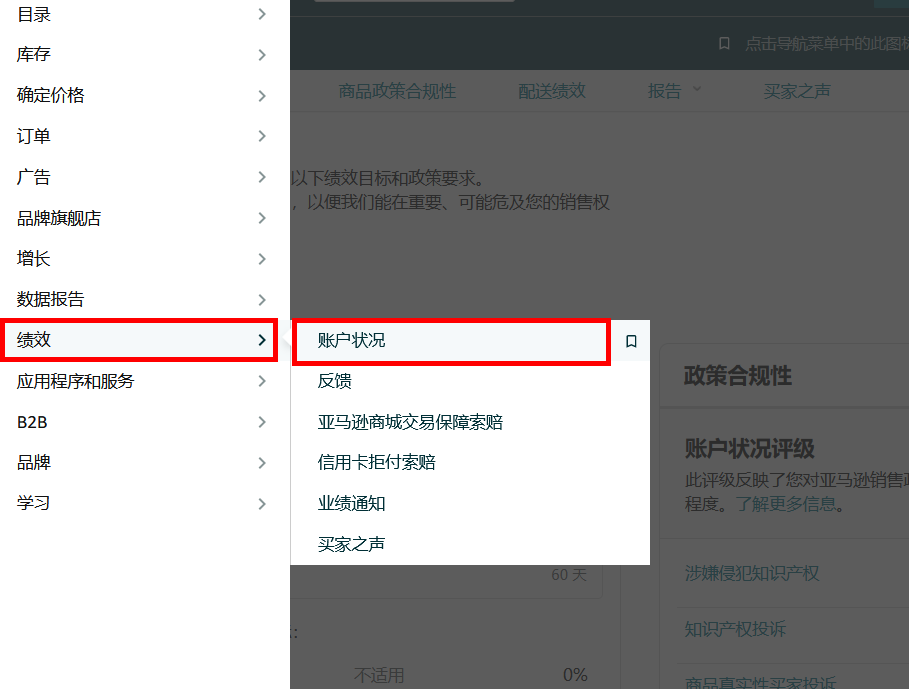Click the bookmark icon beside 账户状况
The height and width of the screenshot is (689, 909).
pyautogui.click(x=631, y=342)
